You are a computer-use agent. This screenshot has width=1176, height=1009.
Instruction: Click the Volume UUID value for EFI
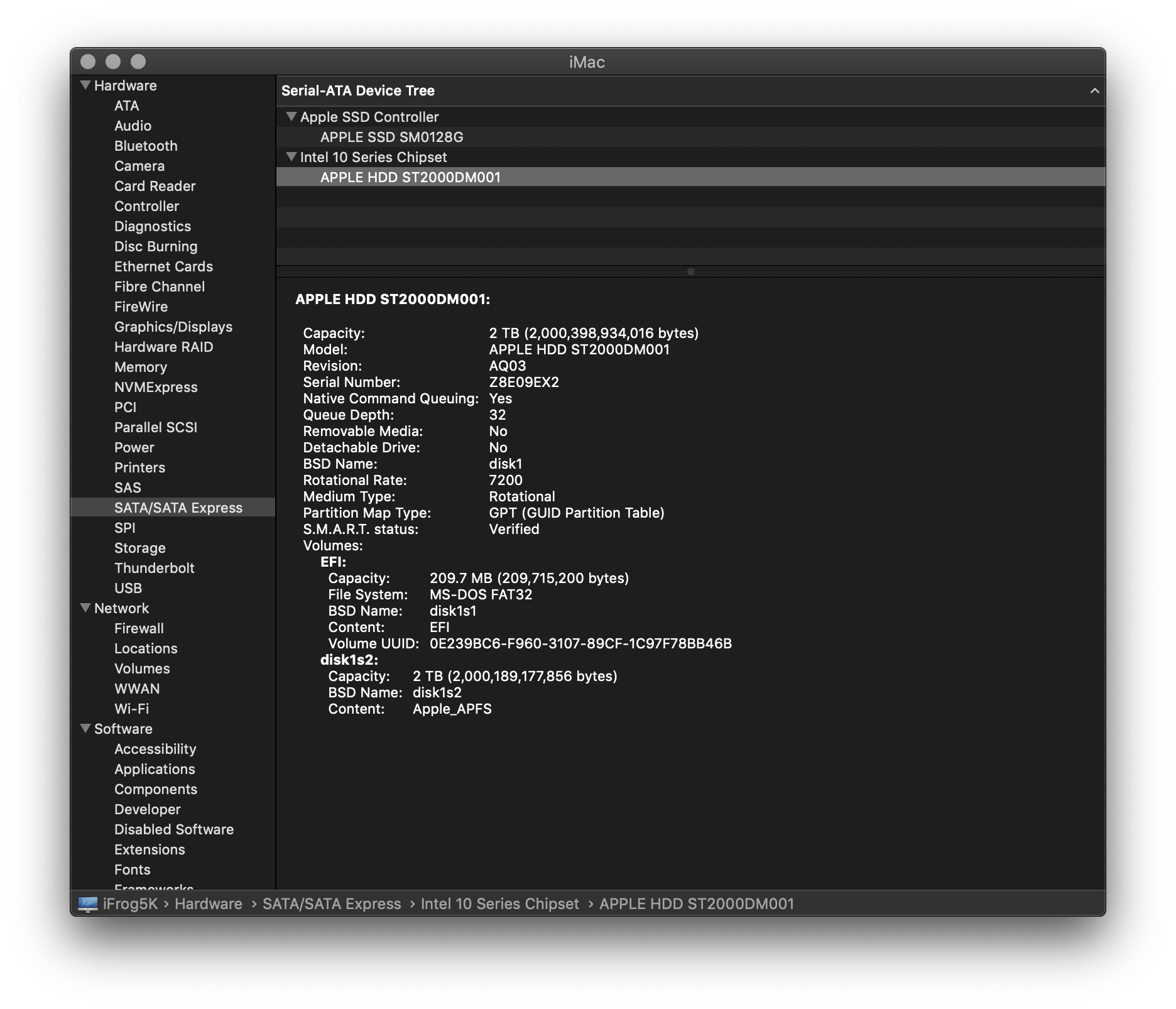point(580,643)
